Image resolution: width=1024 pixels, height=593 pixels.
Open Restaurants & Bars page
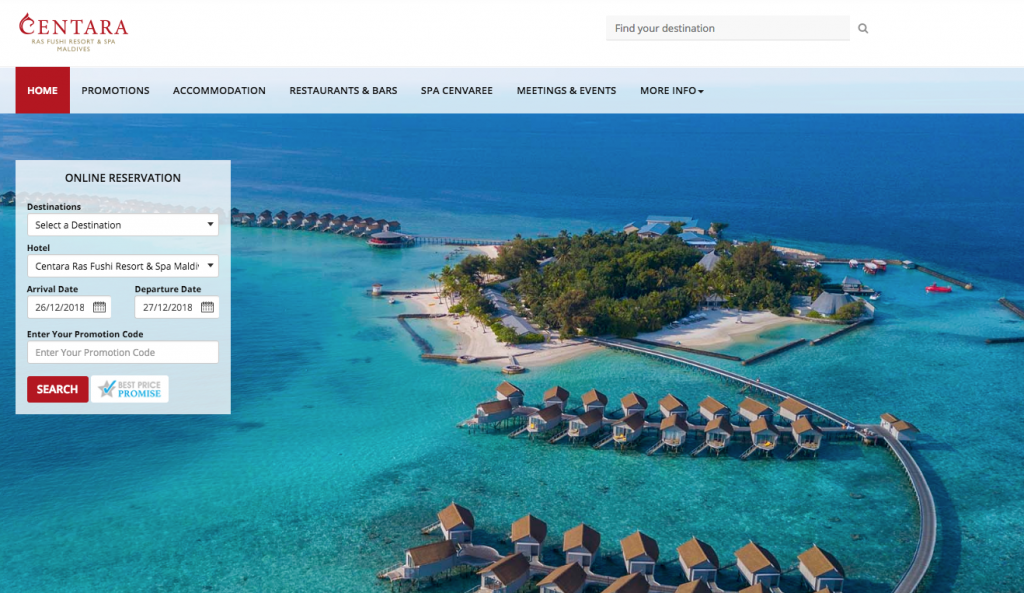pos(344,91)
